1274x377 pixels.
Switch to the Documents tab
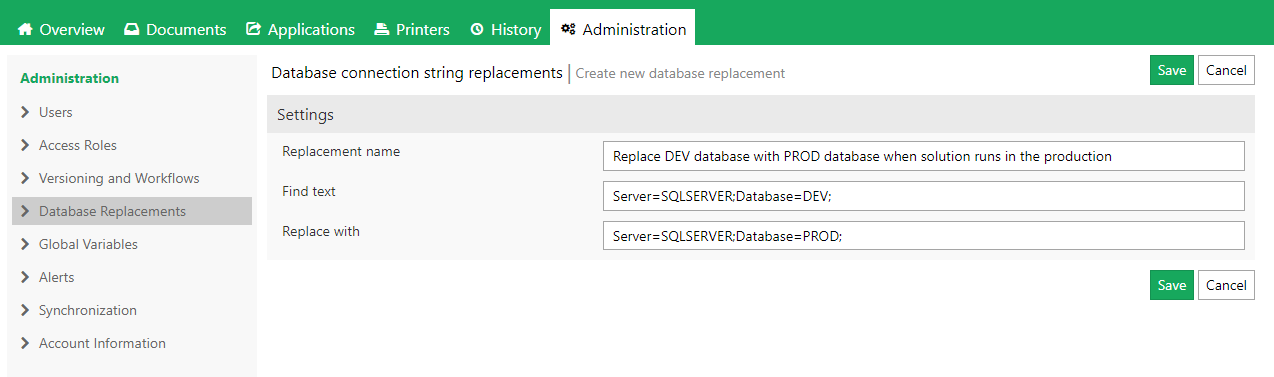click(x=175, y=29)
